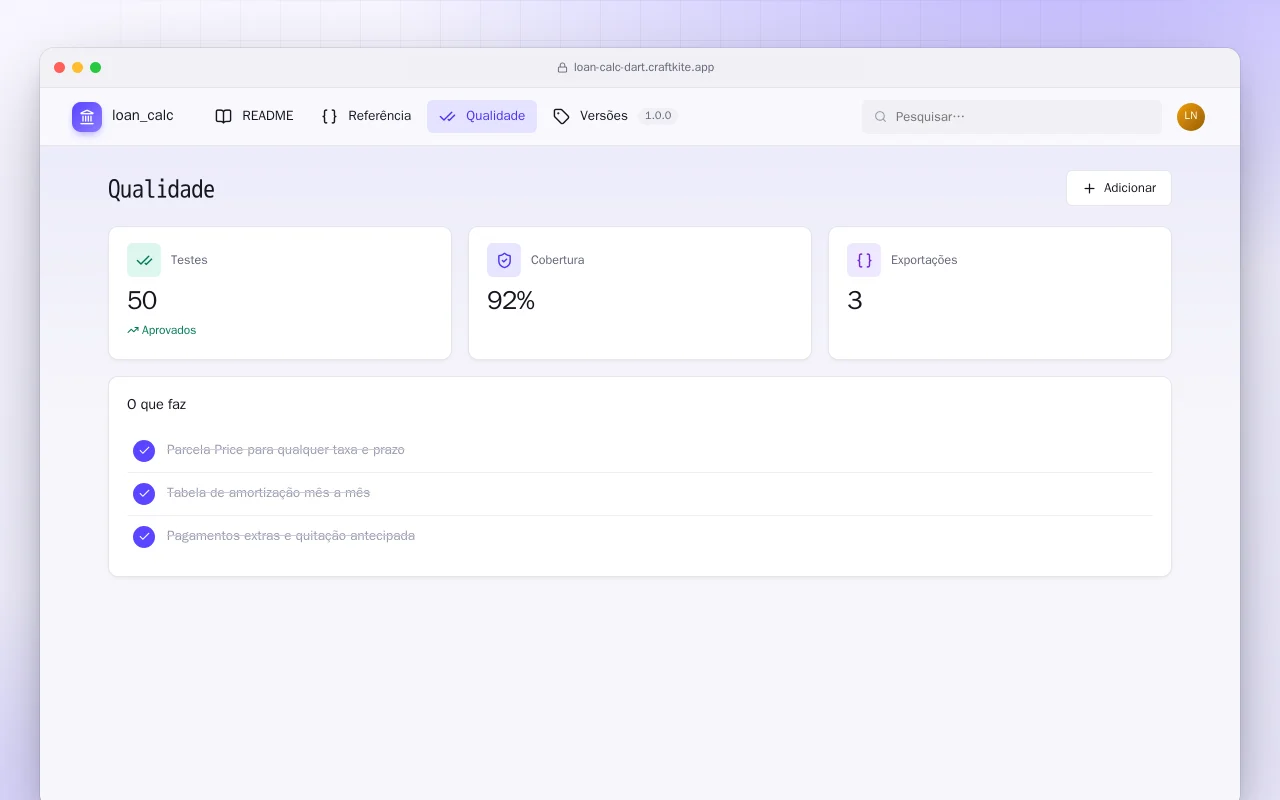Maximize the window with the green button

[96, 68]
